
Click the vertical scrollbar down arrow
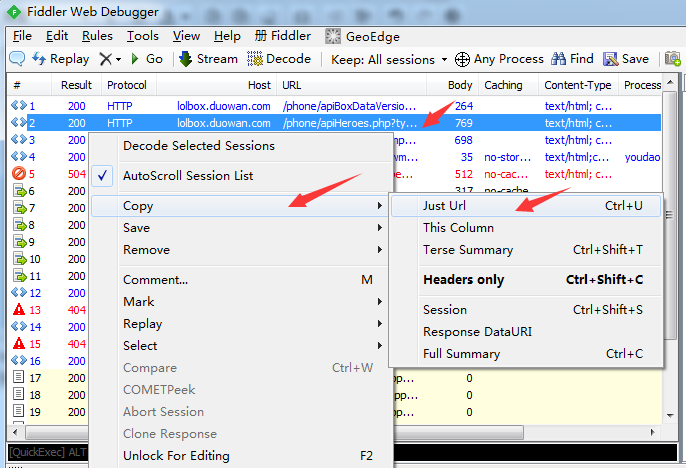pyautogui.click(x=670, y=416)
